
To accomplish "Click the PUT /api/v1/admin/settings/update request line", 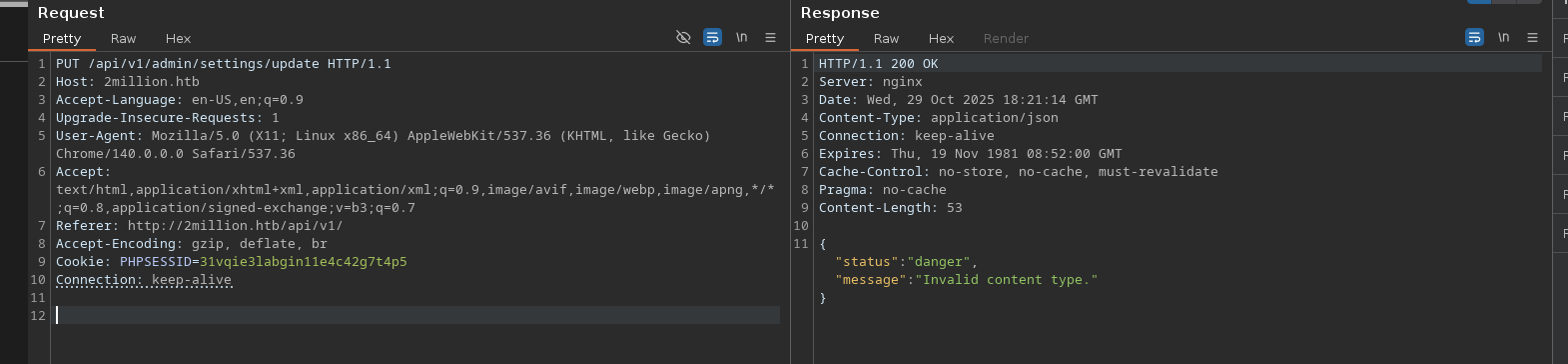I will [224, 63].
